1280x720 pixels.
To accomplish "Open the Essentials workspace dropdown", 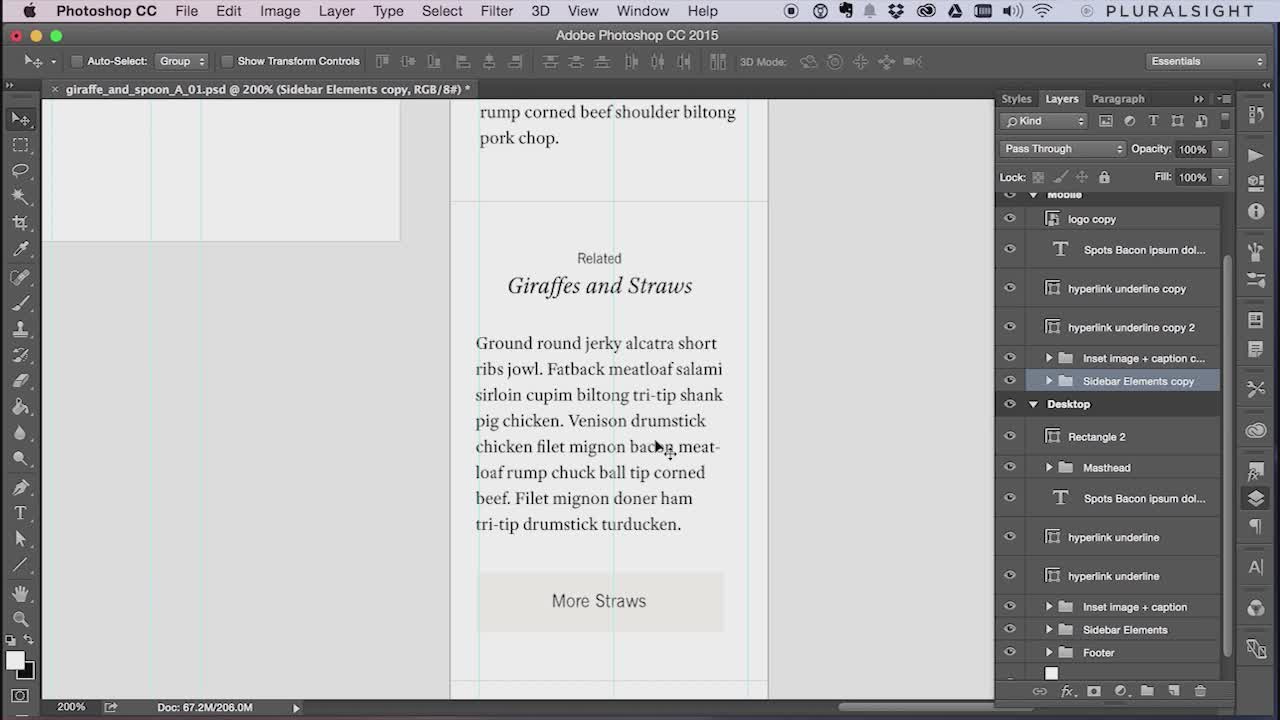I will (x=1206, y=61).
